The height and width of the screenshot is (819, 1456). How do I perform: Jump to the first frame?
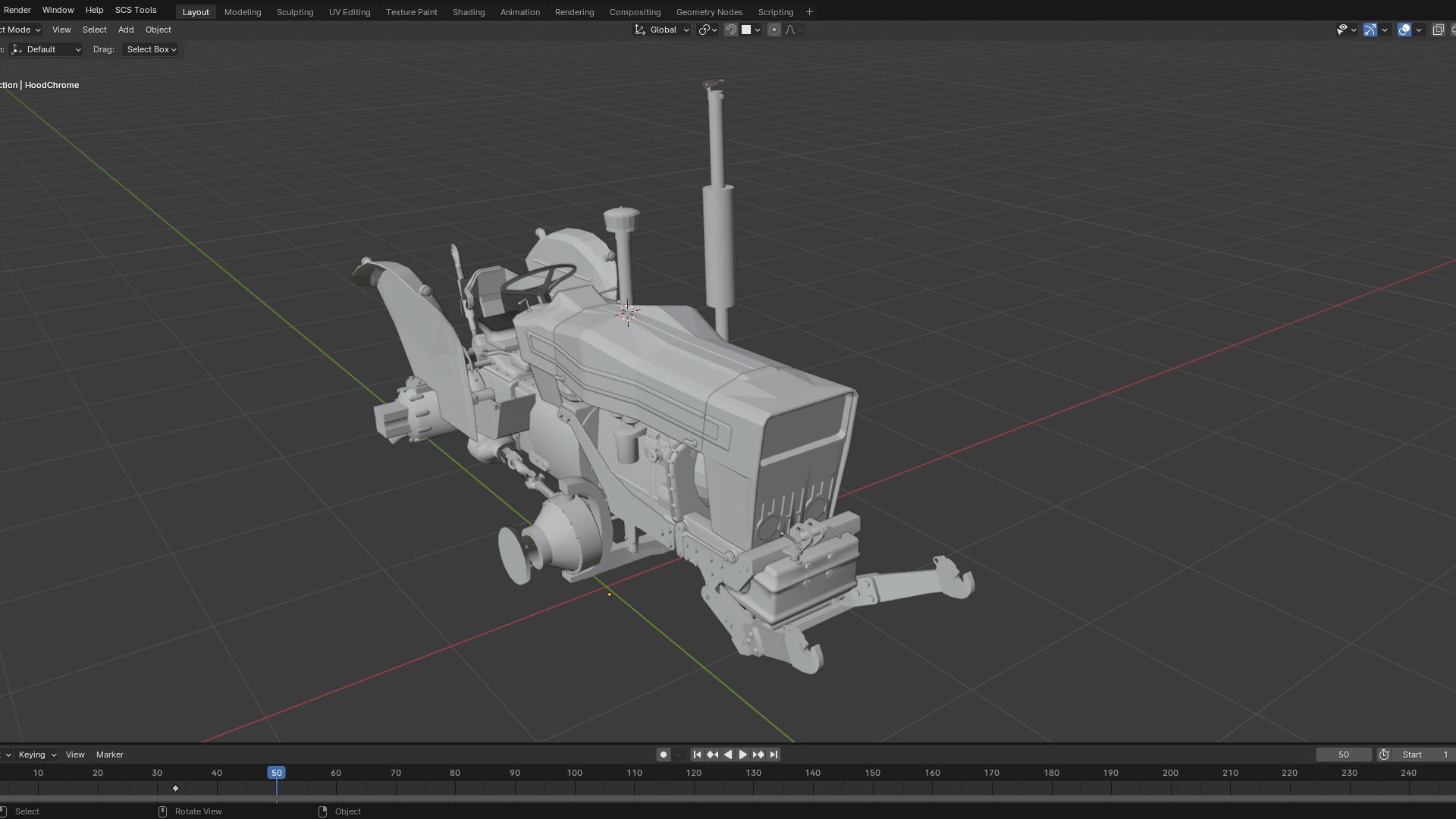[697, 755]
